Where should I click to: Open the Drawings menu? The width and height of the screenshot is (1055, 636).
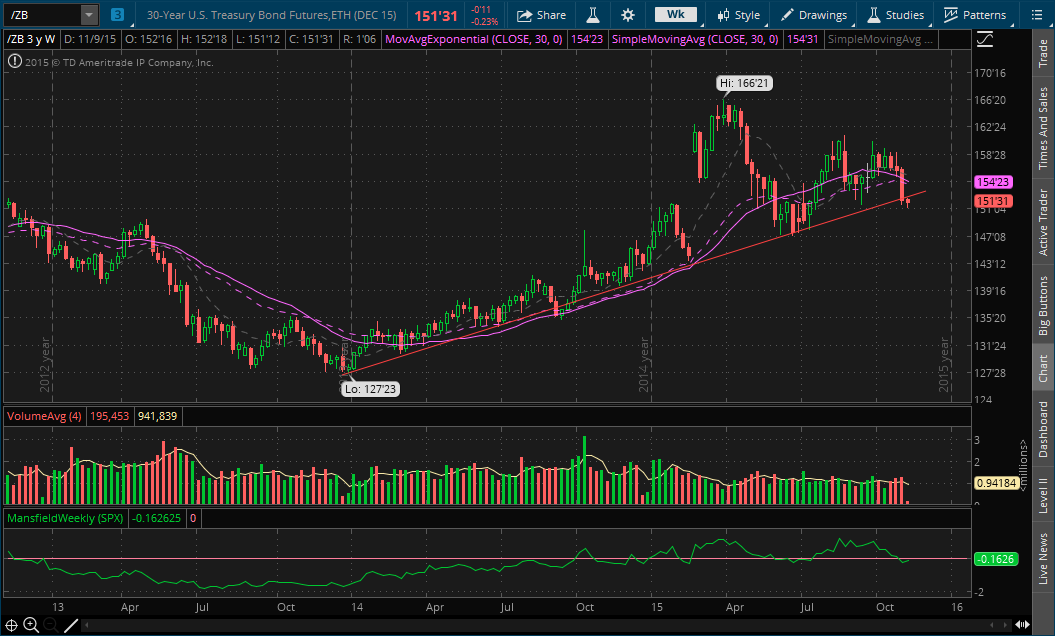[x=814, y=15]
